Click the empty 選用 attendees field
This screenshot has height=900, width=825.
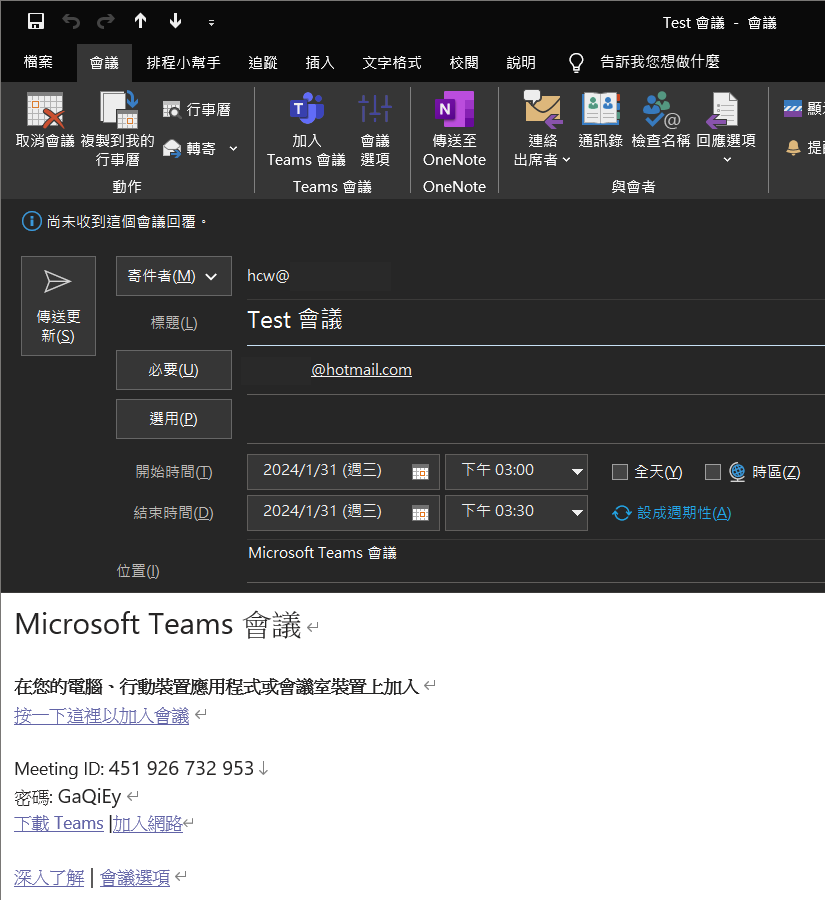pos(536,420)
